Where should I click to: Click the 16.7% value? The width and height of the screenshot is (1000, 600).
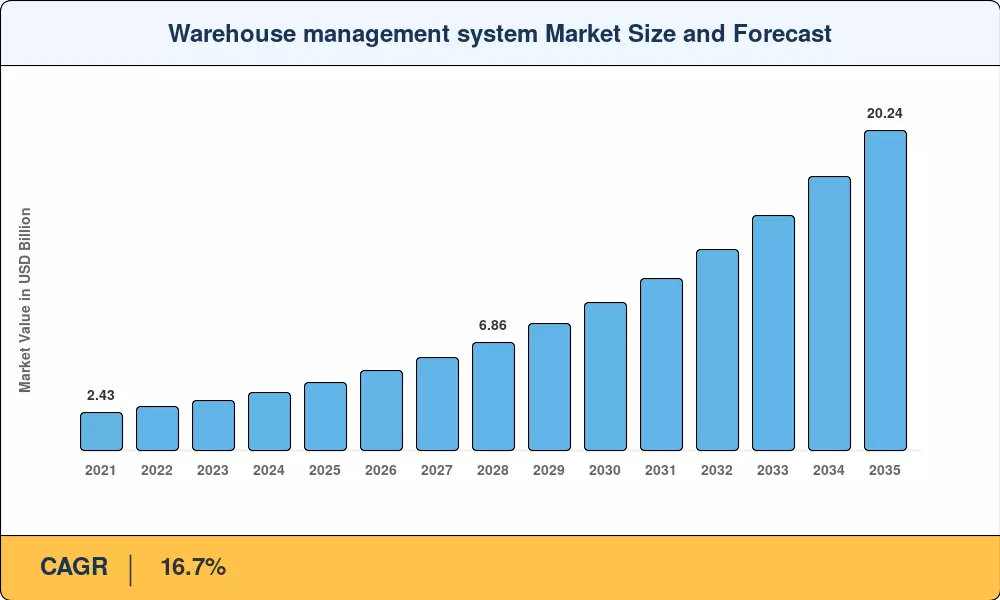193,567
